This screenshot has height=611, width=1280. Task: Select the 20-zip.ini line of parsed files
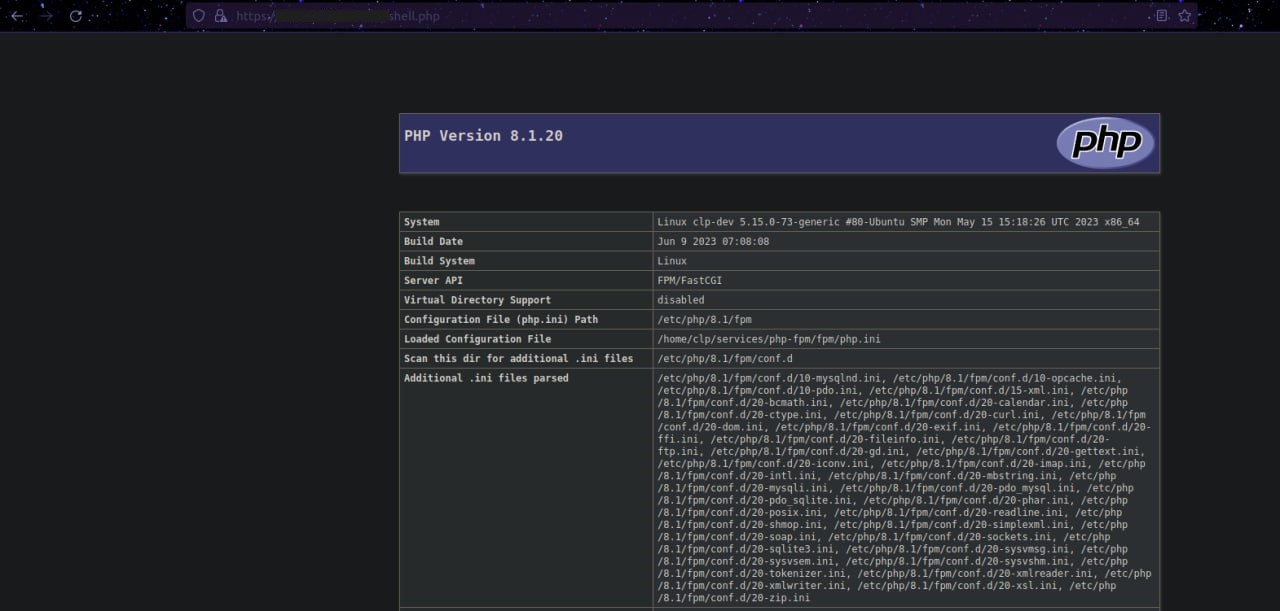coord(734,598)
